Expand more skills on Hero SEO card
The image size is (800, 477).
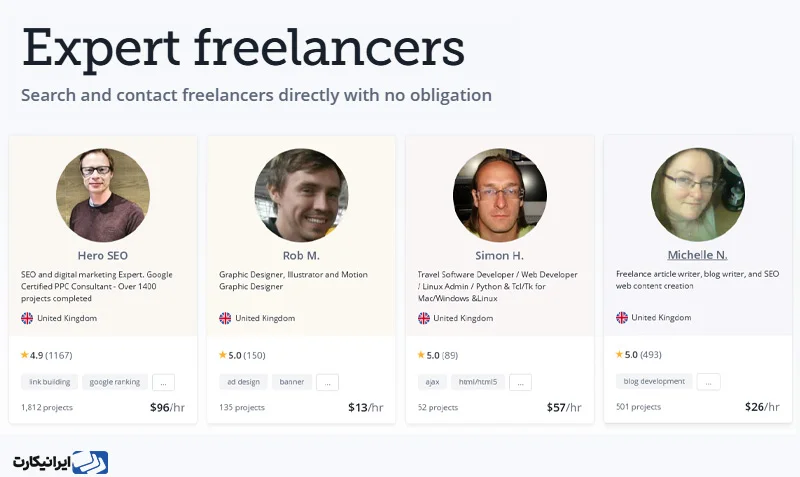tap(163, 382)
